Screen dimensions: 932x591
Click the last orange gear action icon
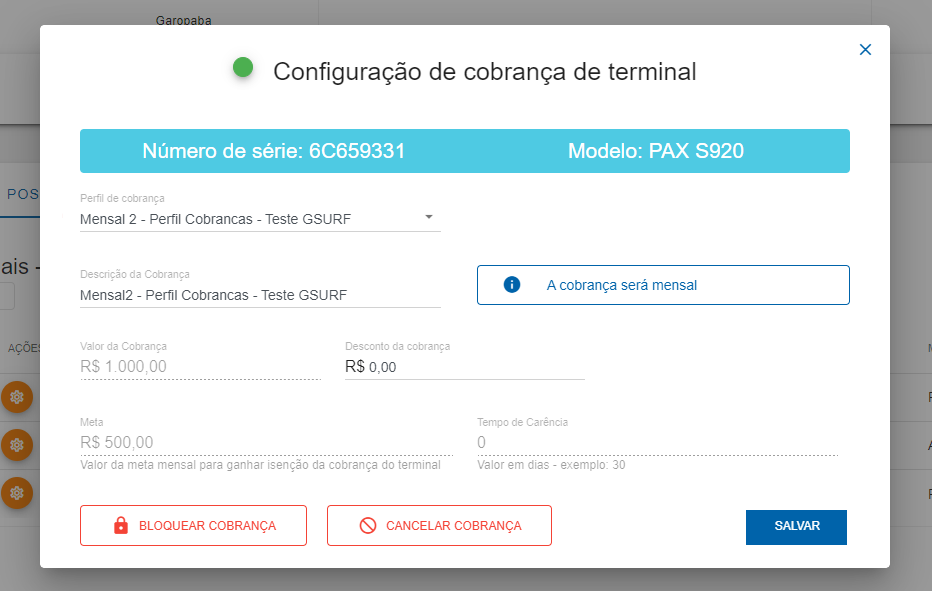tap(17, 492)
